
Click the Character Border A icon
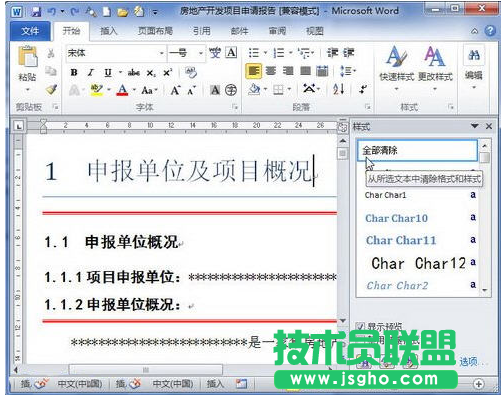click(231, 53)
